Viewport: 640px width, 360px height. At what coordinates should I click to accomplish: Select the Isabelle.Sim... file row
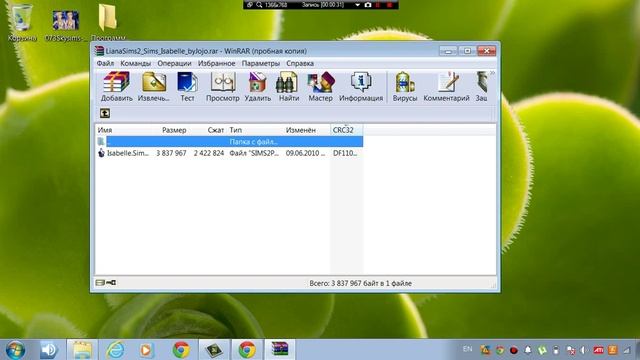229,153
